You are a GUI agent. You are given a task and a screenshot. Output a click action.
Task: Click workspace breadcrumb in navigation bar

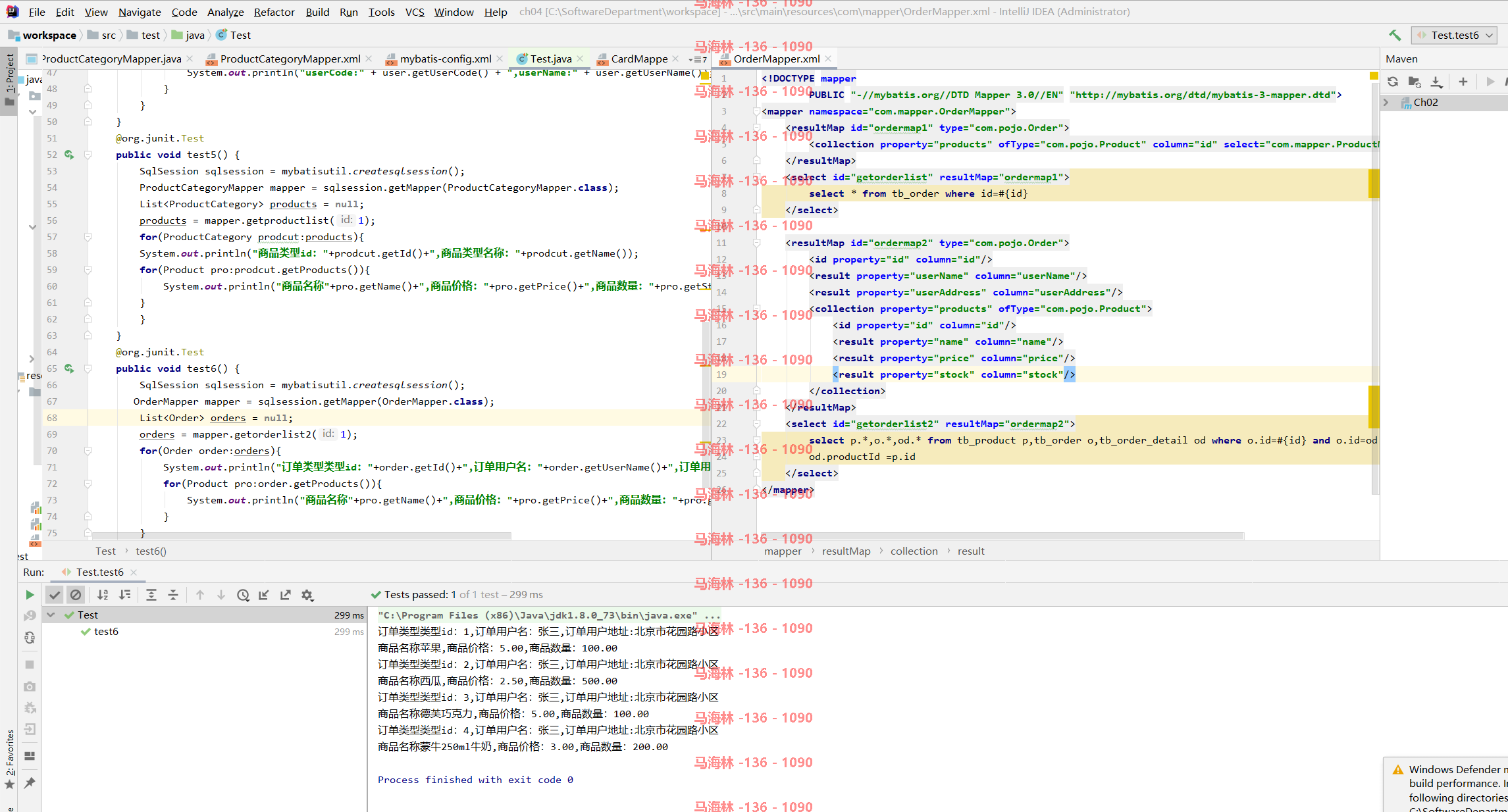tap(43, 36)
